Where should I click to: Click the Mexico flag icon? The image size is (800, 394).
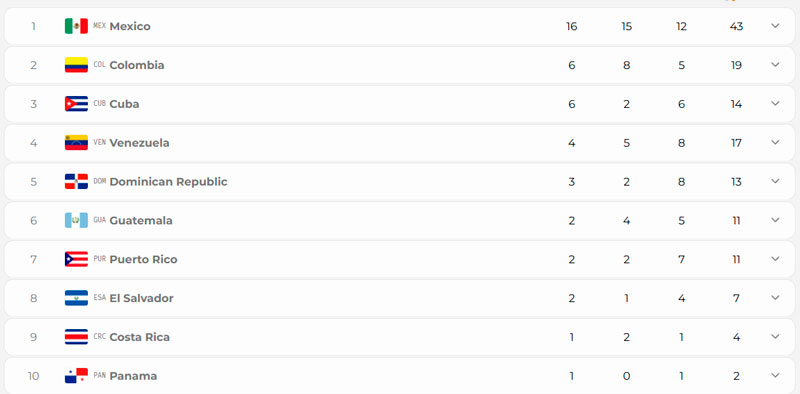[76, 26]
